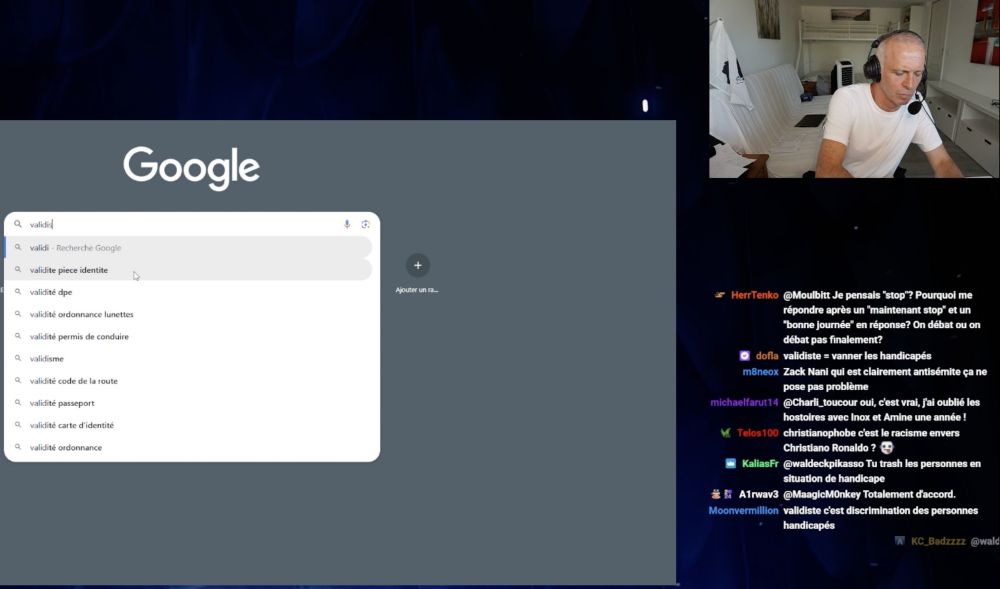Select suggestion "validi - Recherche Google"
The height and width of the screenshot is (589, 1000).
click(x=189, y=247)
